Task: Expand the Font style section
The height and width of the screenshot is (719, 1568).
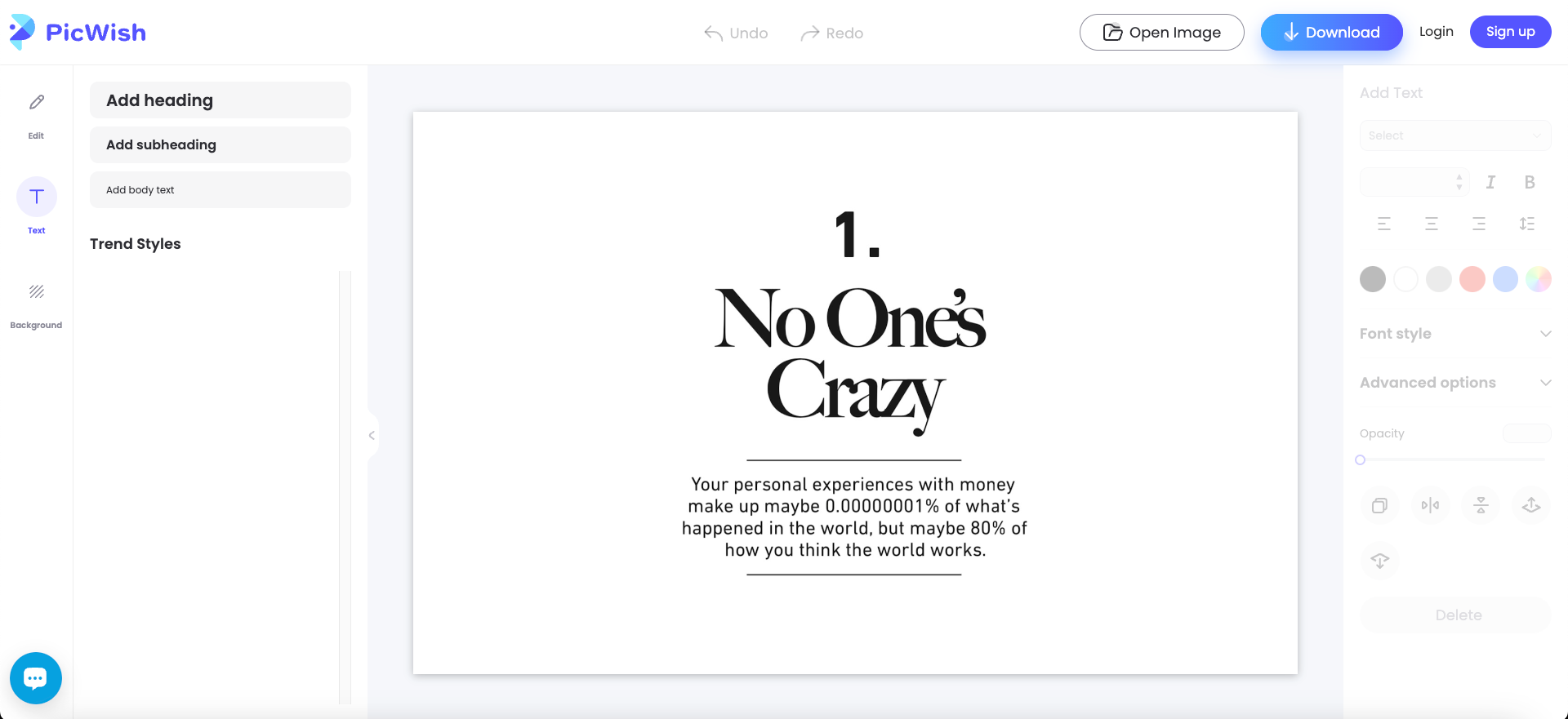Action: click(x=1455, y=334)
